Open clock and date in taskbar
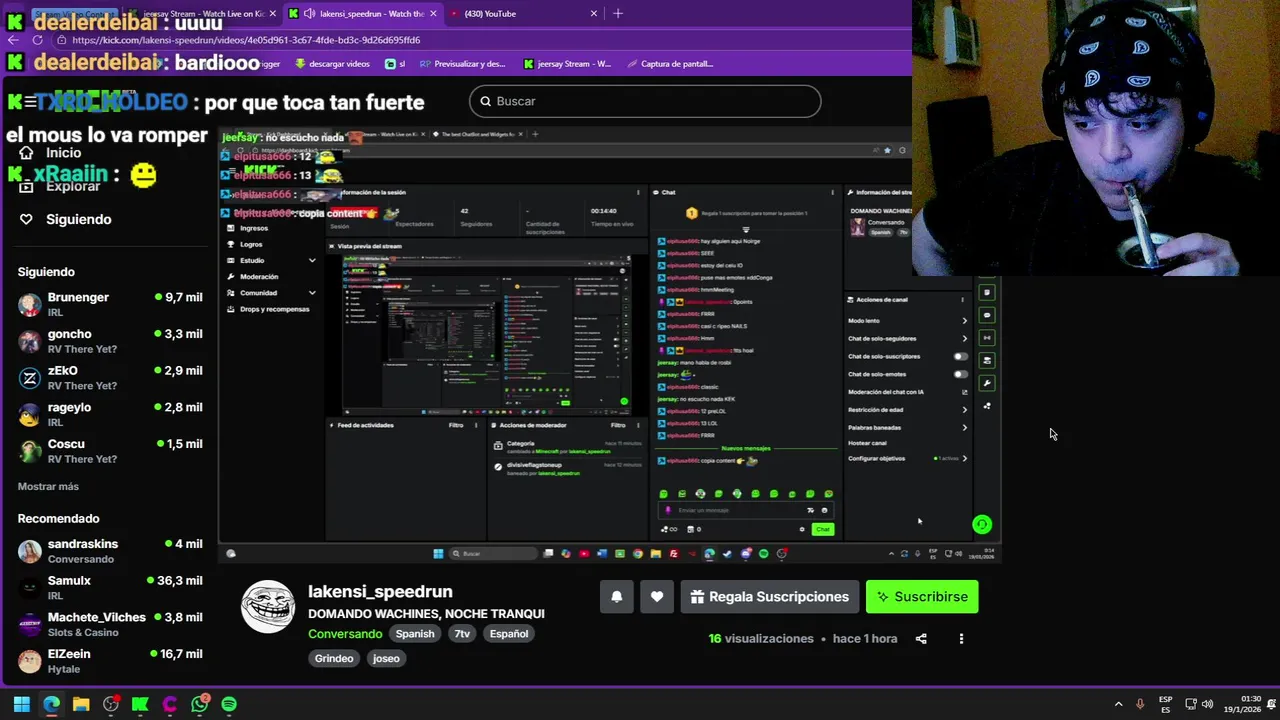The width and height of the screenshot is (1280, 720). (x=1241, y=704)
